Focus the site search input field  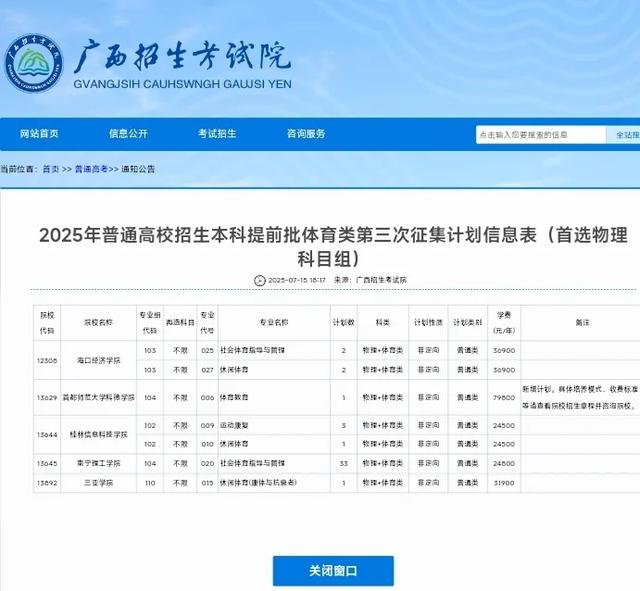(x=541, y=135)
